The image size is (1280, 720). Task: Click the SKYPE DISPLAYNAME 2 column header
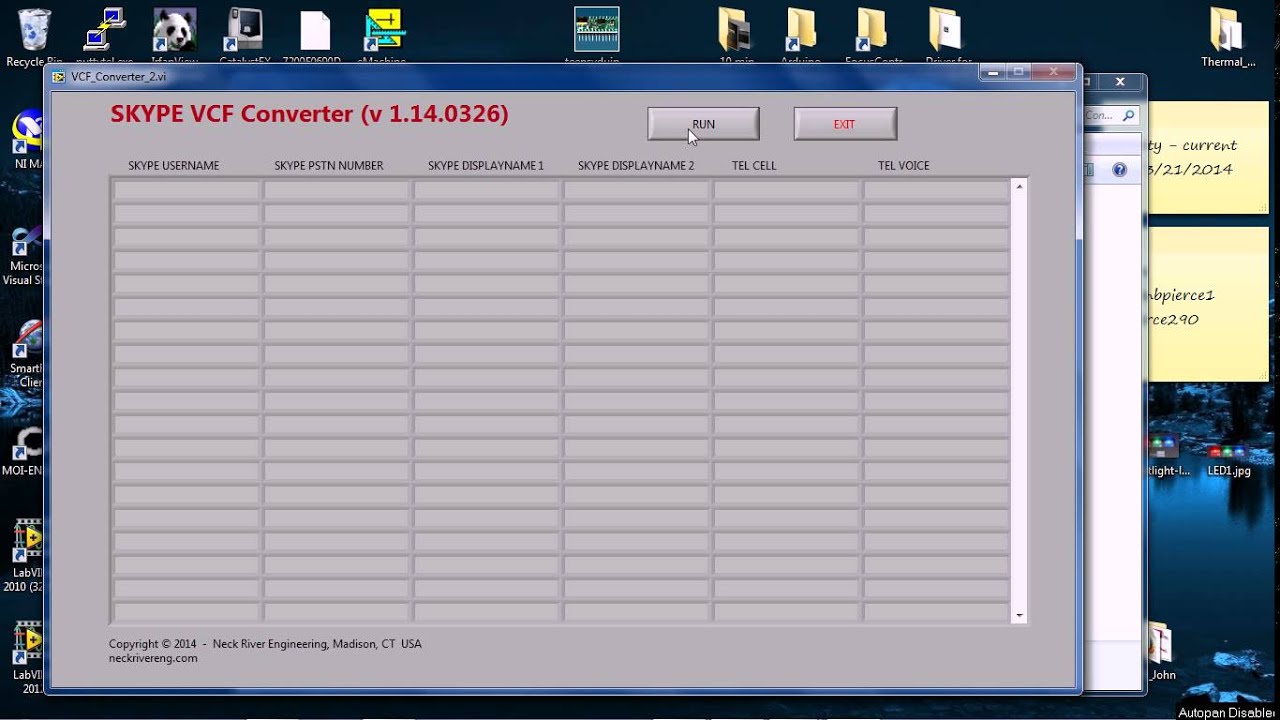point(636,166)
